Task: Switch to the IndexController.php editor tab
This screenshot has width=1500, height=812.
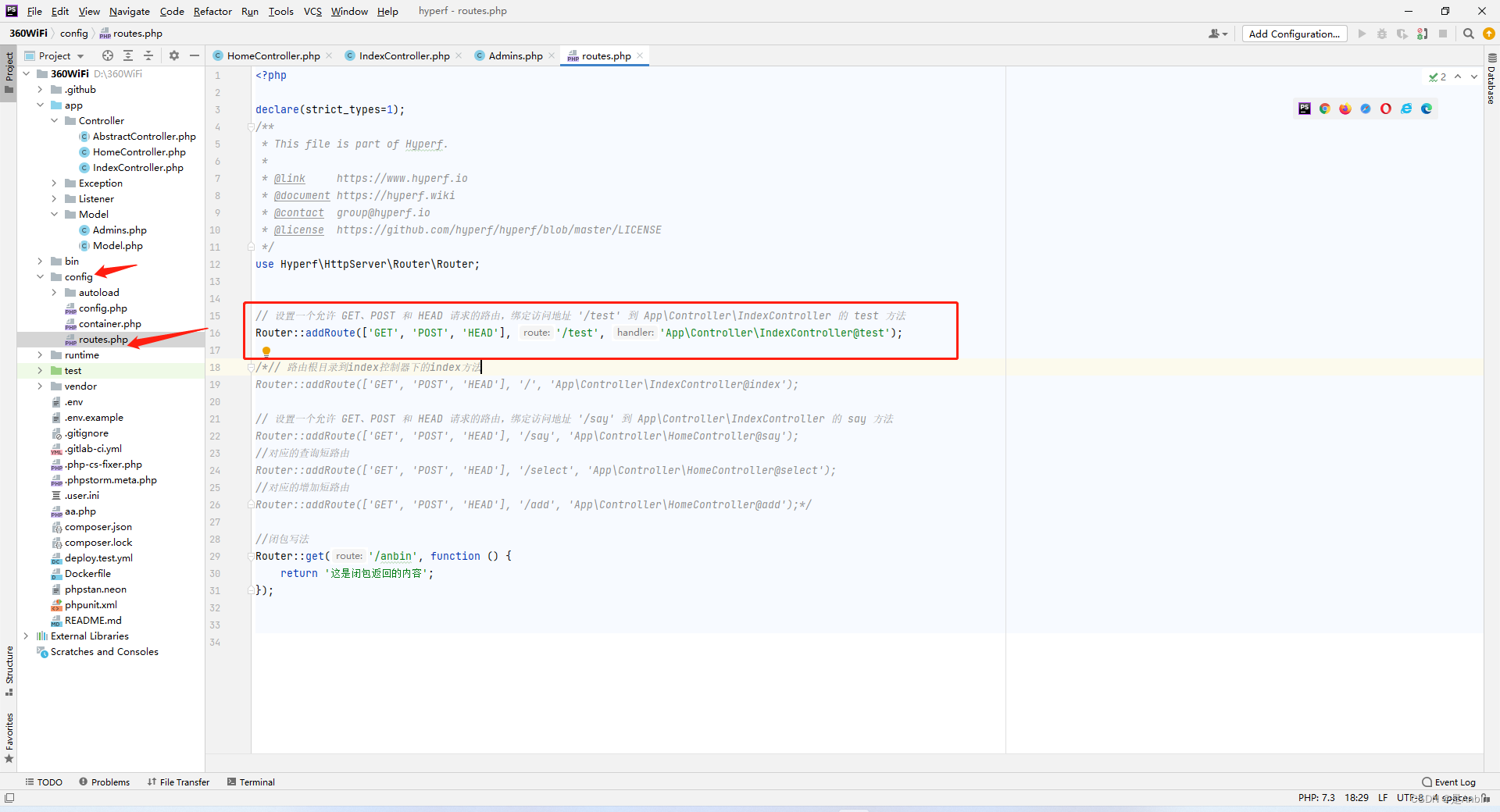Action: [x=402, y=55]
